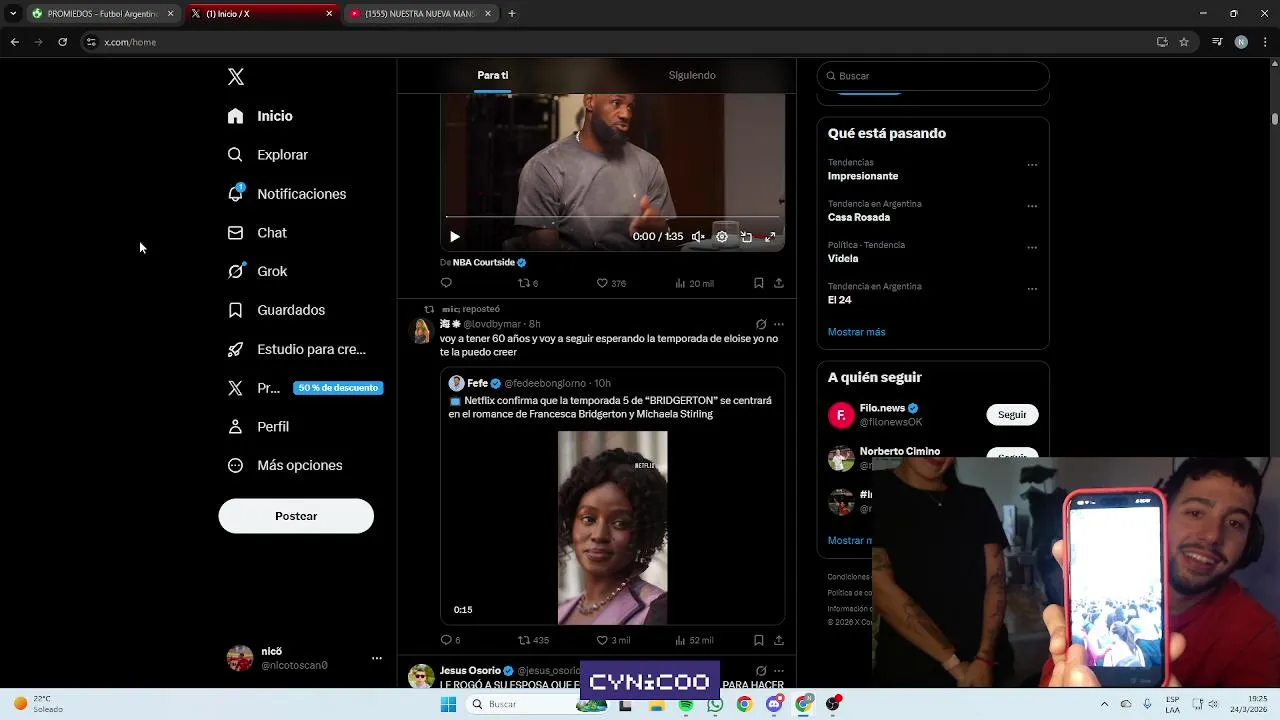The image size is (1280, 720).
Task: Expand the video to fullscreen
Action: pyautogui.click(x=770, y=237)
